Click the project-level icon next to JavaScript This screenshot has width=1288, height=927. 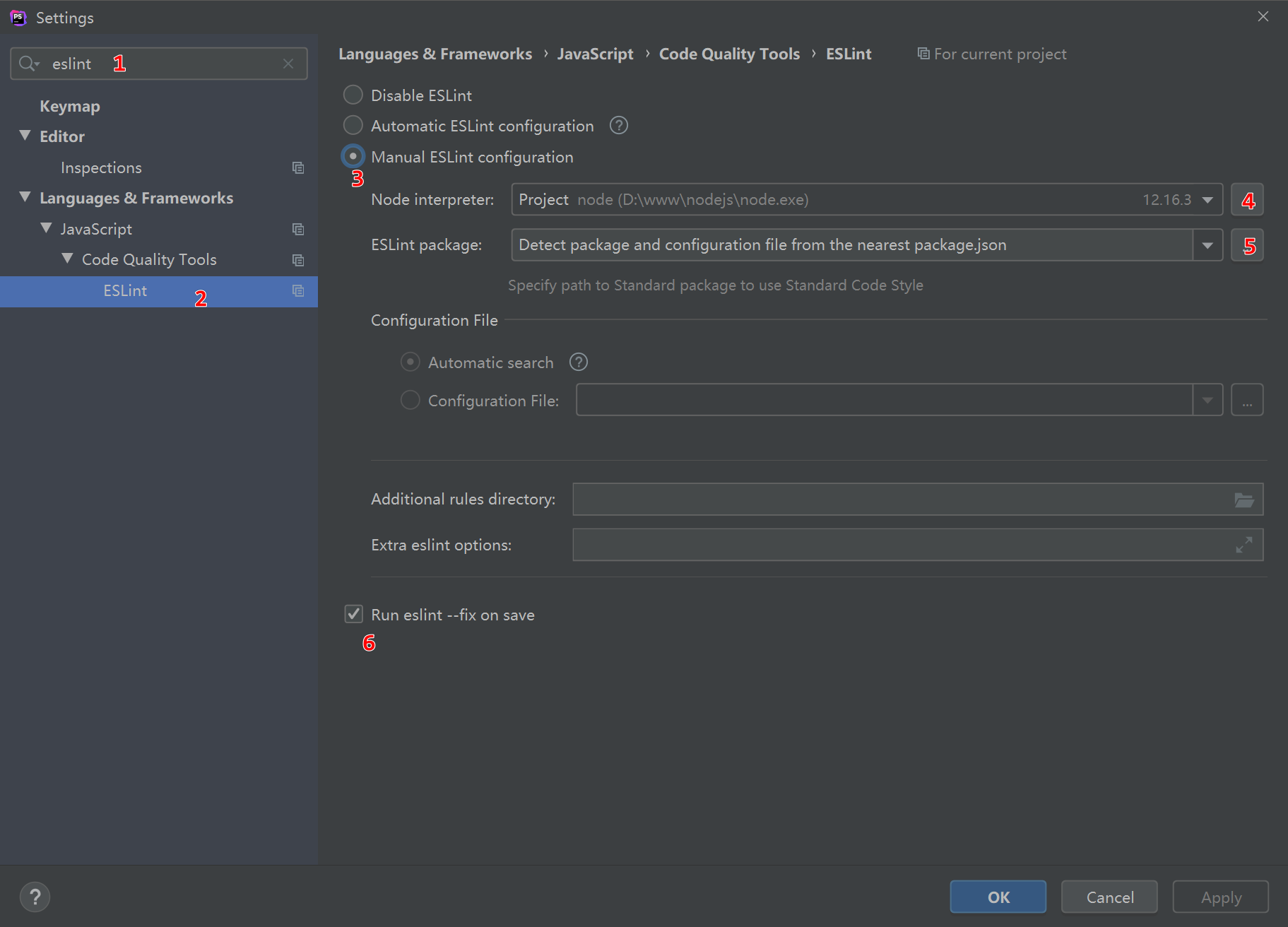click(x=298, y=229)
